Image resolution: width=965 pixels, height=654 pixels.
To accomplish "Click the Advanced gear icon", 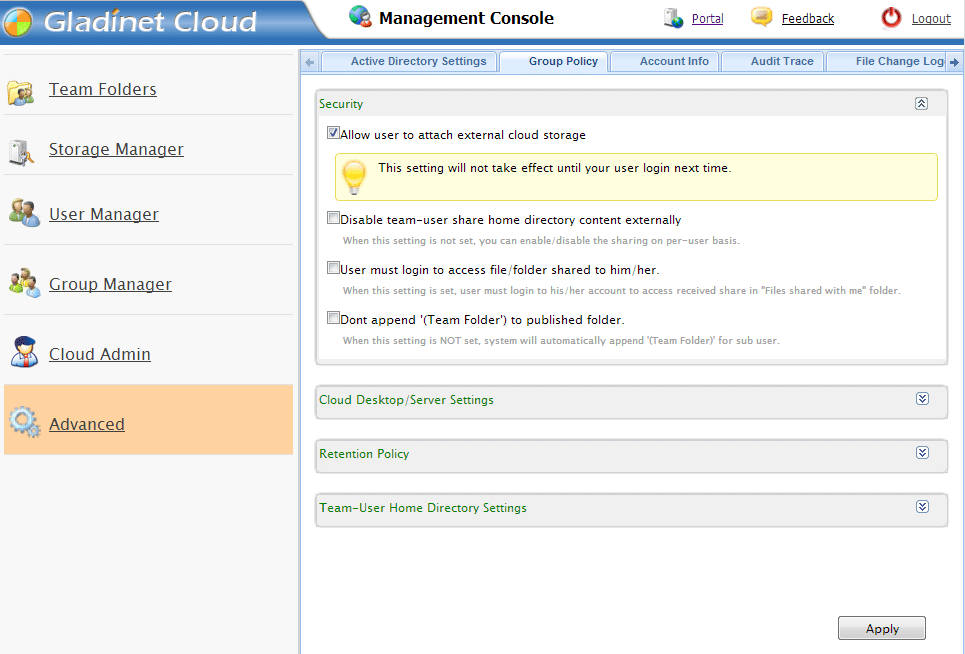I will 23,423.
